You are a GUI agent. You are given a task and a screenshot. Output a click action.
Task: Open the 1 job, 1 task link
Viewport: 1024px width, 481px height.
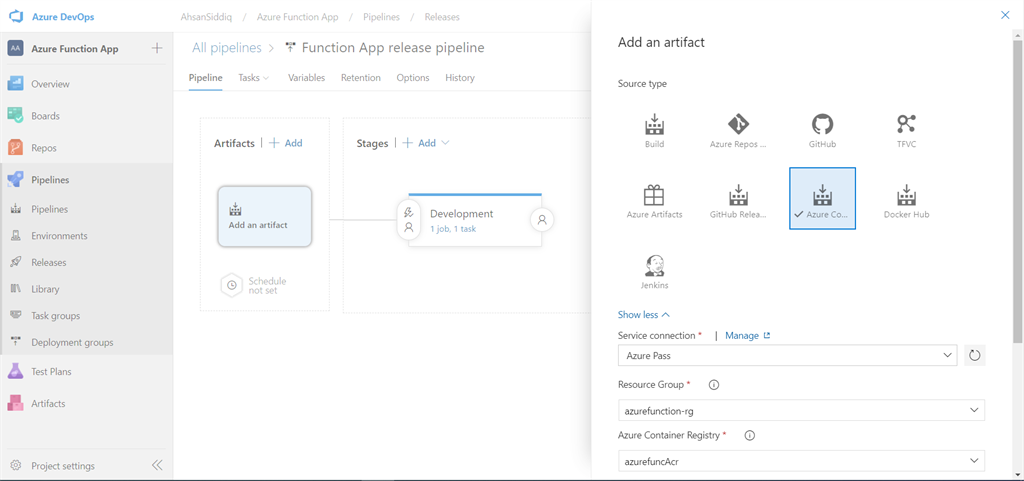click(x=453, y=229)
